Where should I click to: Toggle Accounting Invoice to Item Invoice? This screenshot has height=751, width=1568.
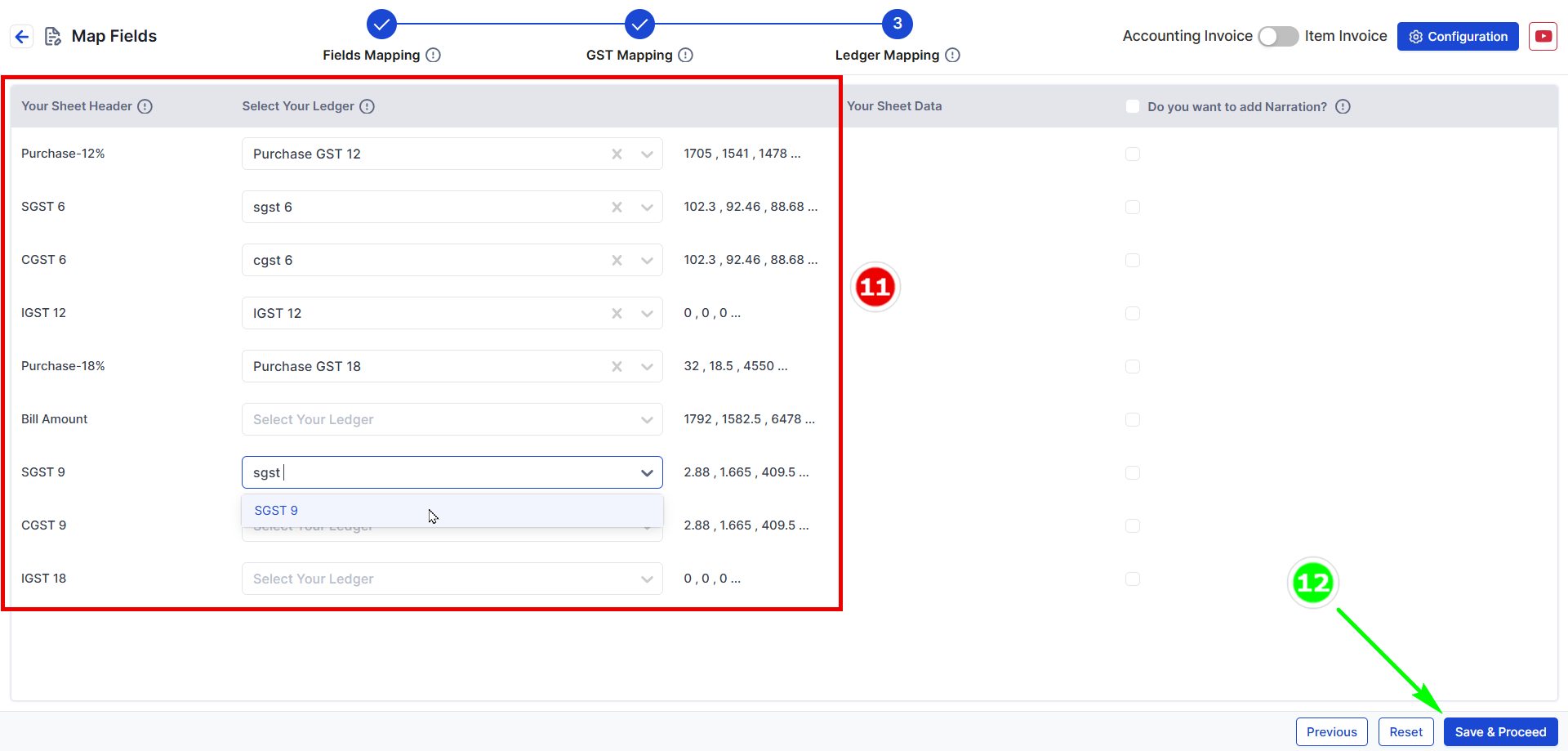(1278, 36)
